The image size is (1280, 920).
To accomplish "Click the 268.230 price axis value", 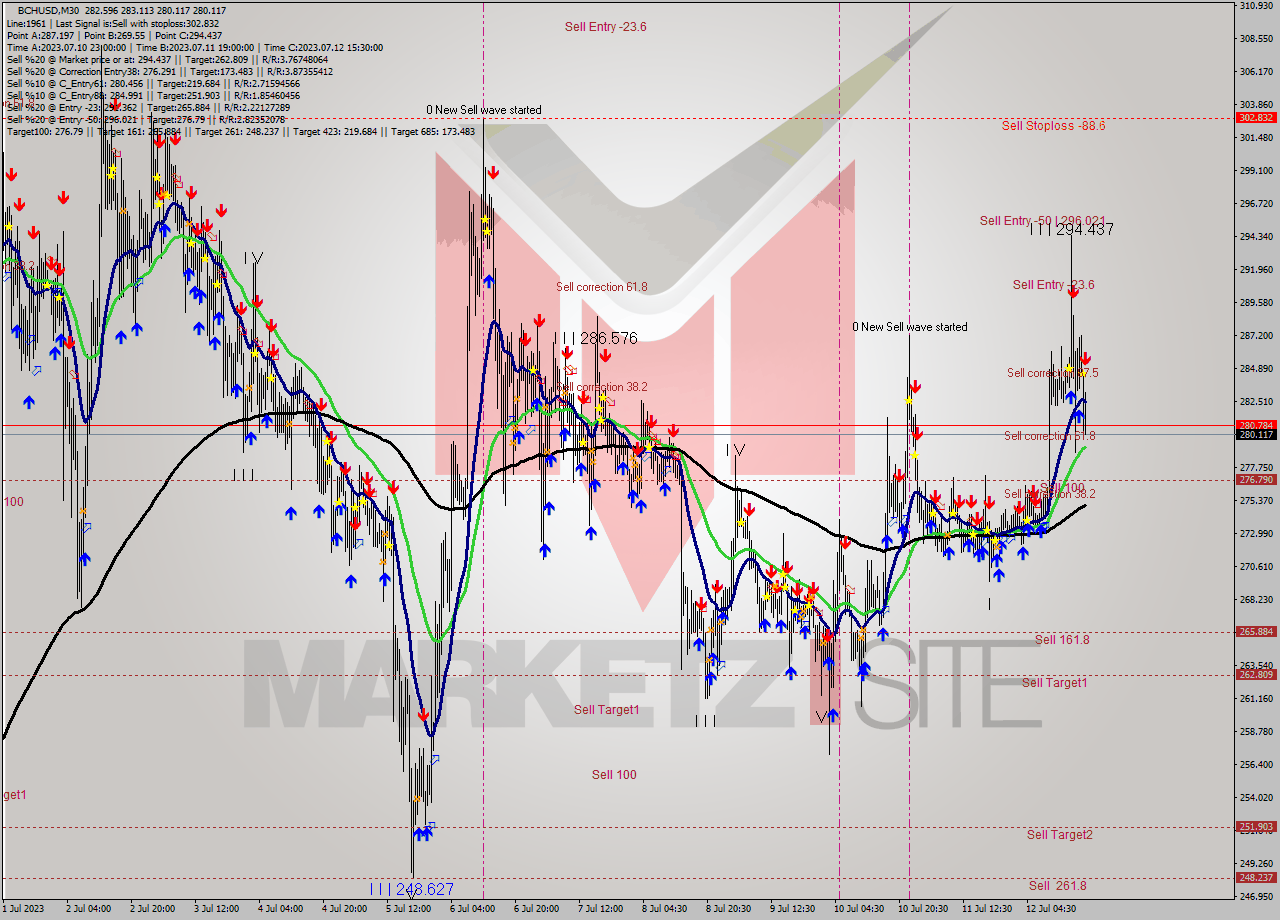I will (x=1255, y=599).
